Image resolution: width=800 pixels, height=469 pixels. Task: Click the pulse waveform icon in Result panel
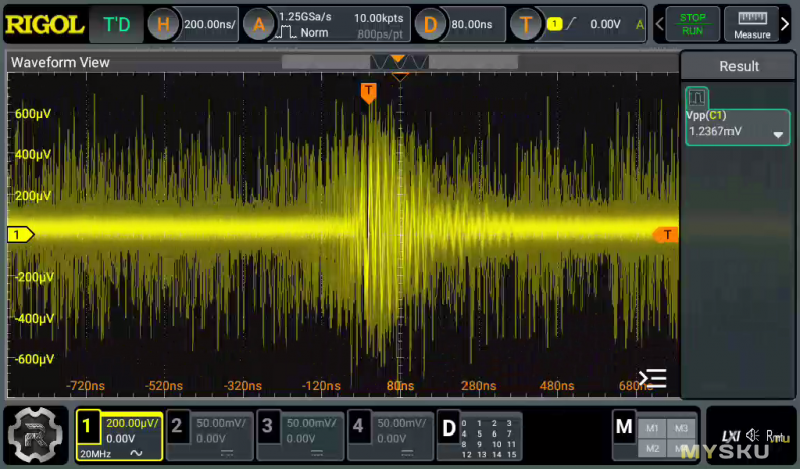697,98
